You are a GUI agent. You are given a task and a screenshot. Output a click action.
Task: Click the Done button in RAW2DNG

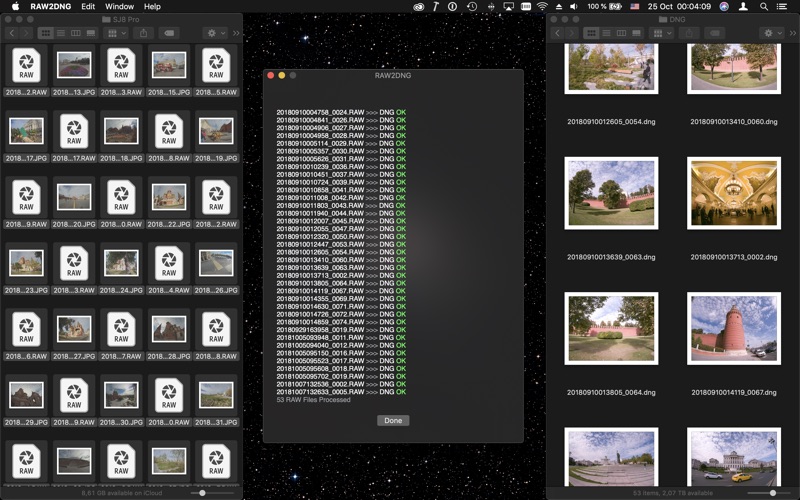pos(393,420)
